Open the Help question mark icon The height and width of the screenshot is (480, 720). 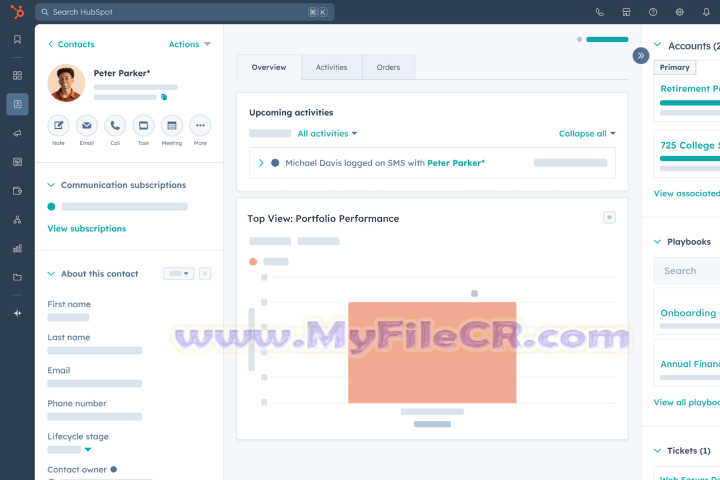click(x=653, y=12)
